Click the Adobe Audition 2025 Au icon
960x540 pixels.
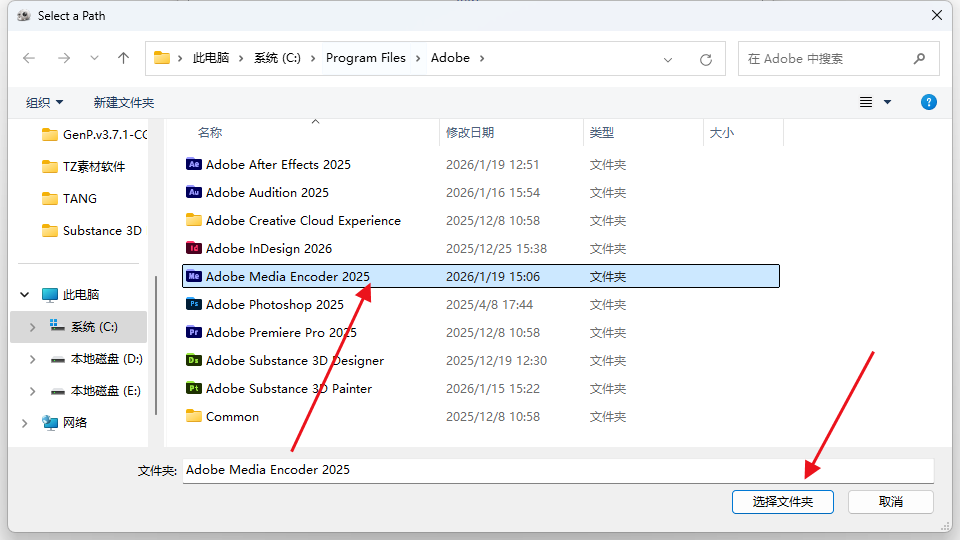[193, 192]
